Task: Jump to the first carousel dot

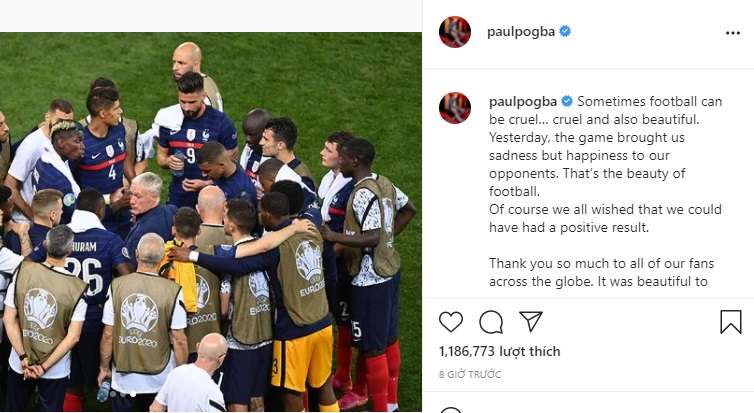Action: (x=113, y=394)
